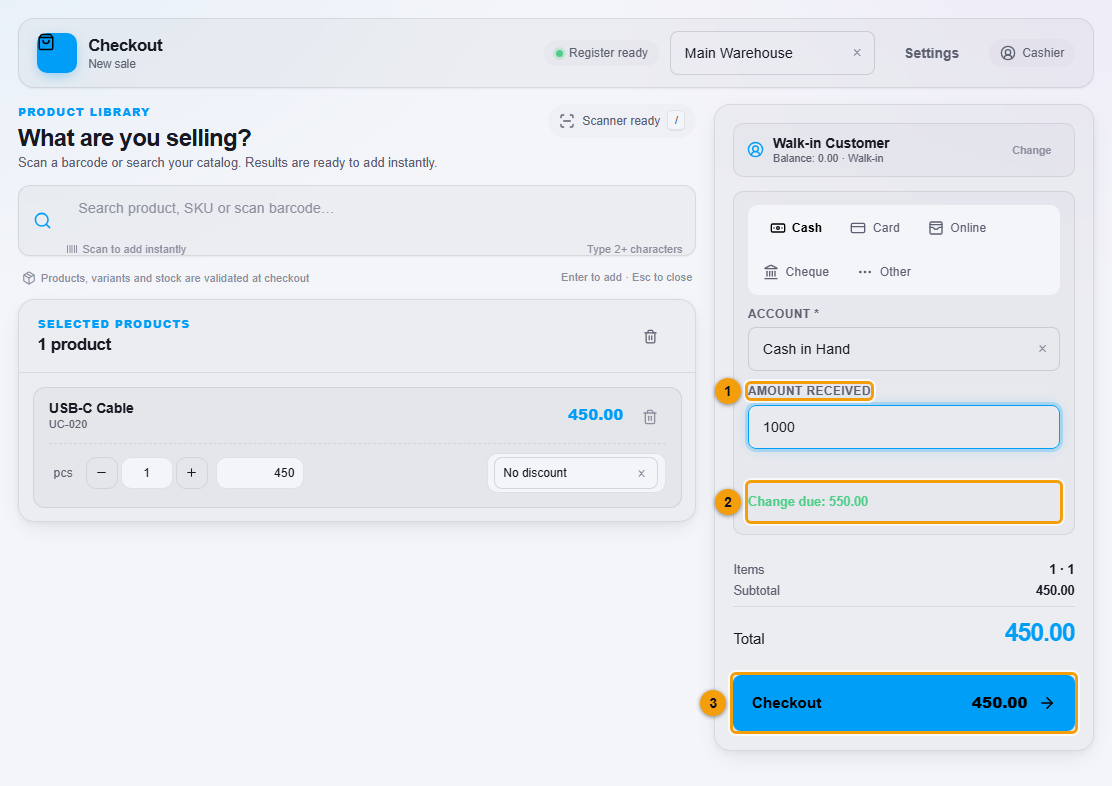The height and width of the screenshot is (786, 1112).
Task: Change the Walk-in Customer
Action: coord(1031,150)
